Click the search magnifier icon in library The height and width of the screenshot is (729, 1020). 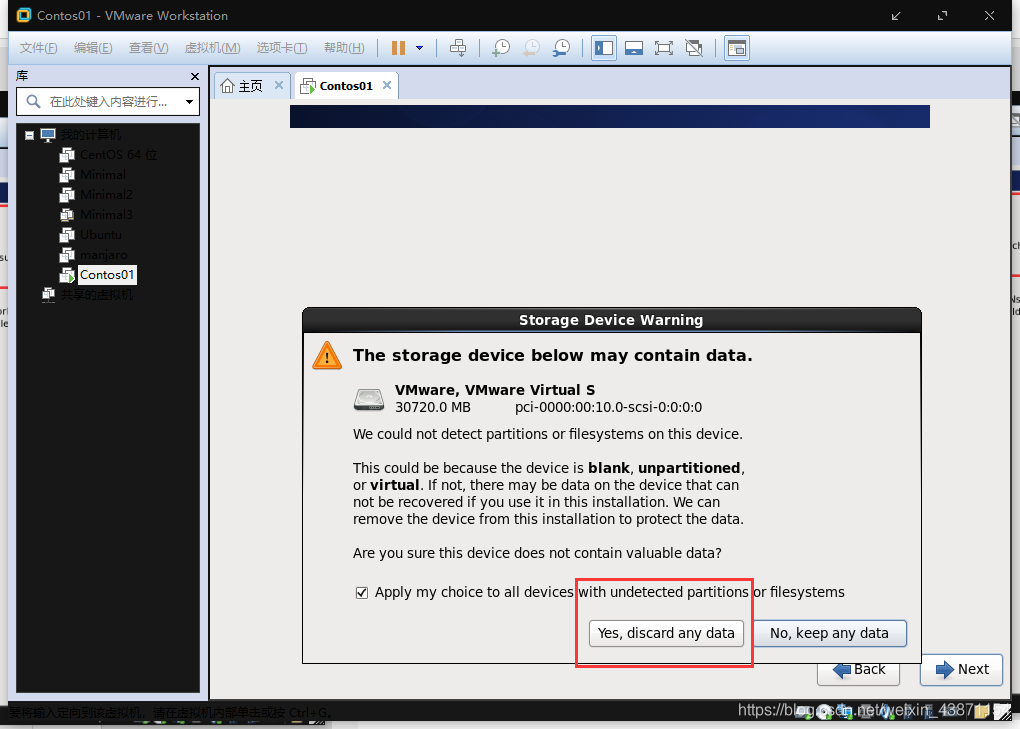tap(33, 102)
